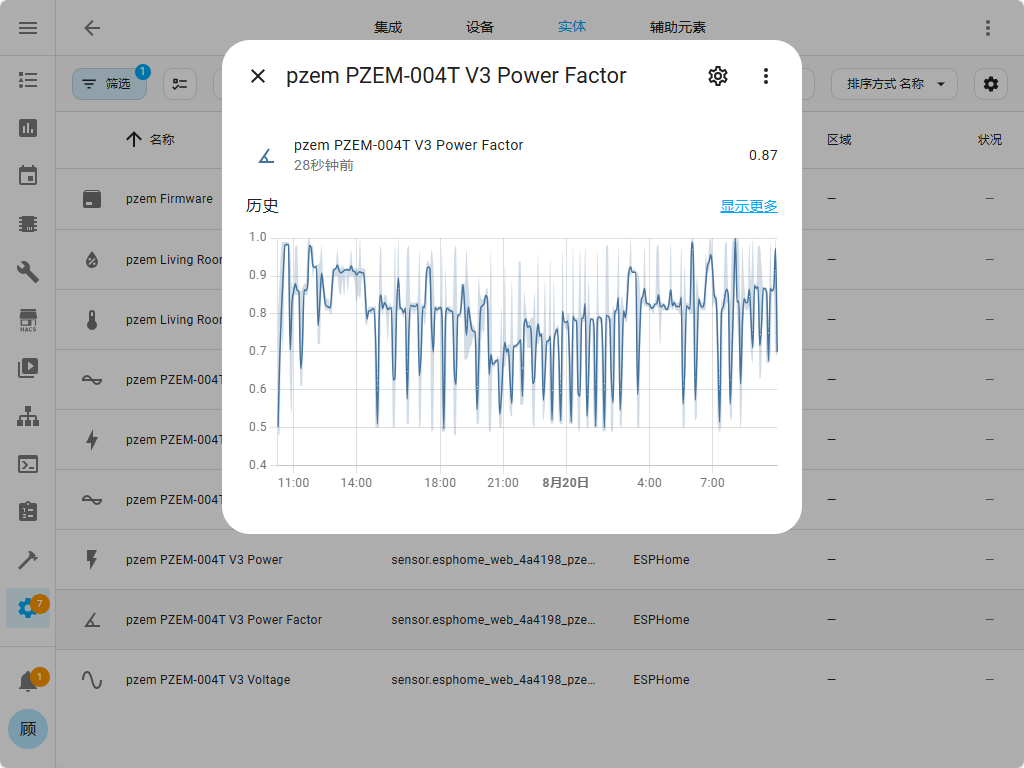Open HACS store icon in sidebar

28,320
